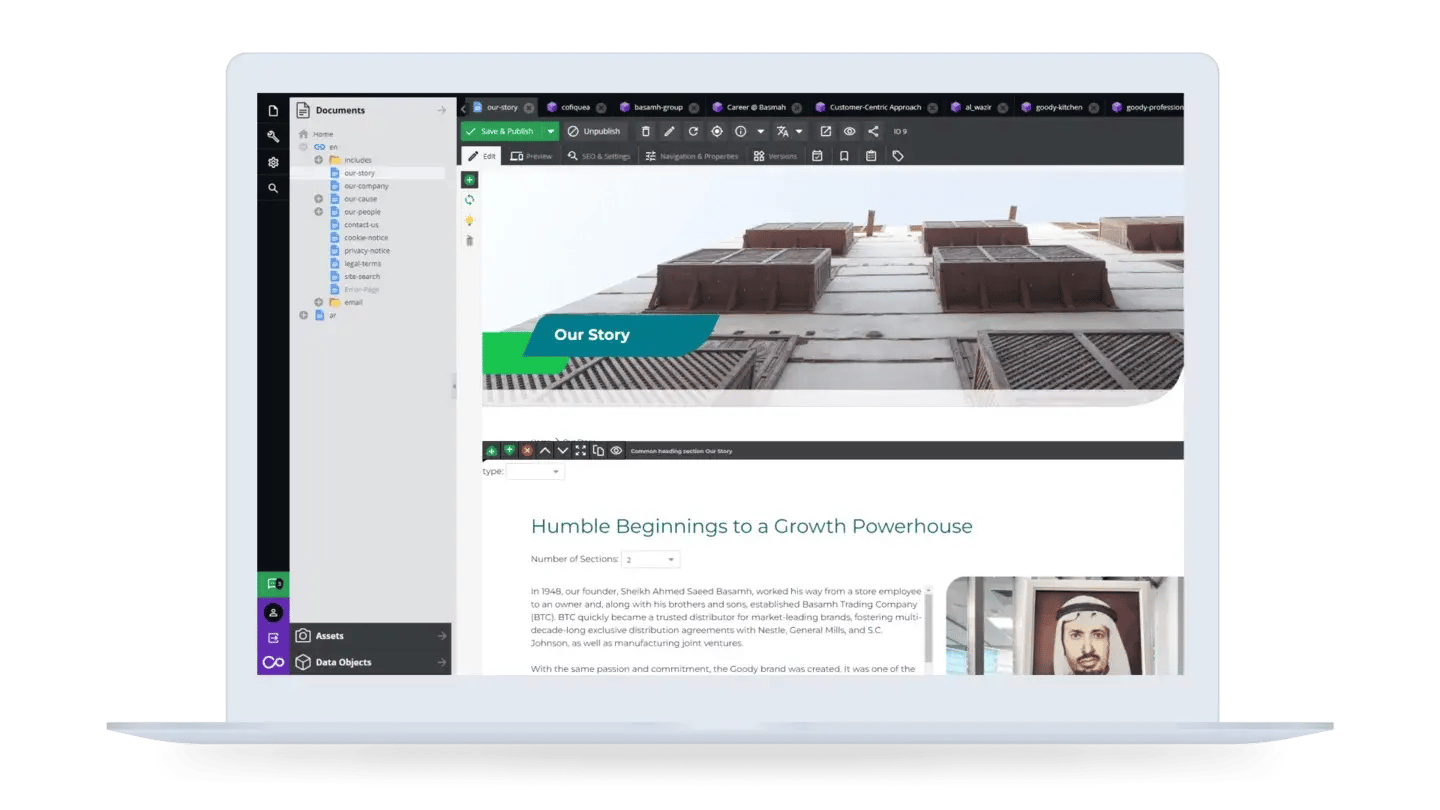Open the schedule calendar tab icon

tap(817, 156)
